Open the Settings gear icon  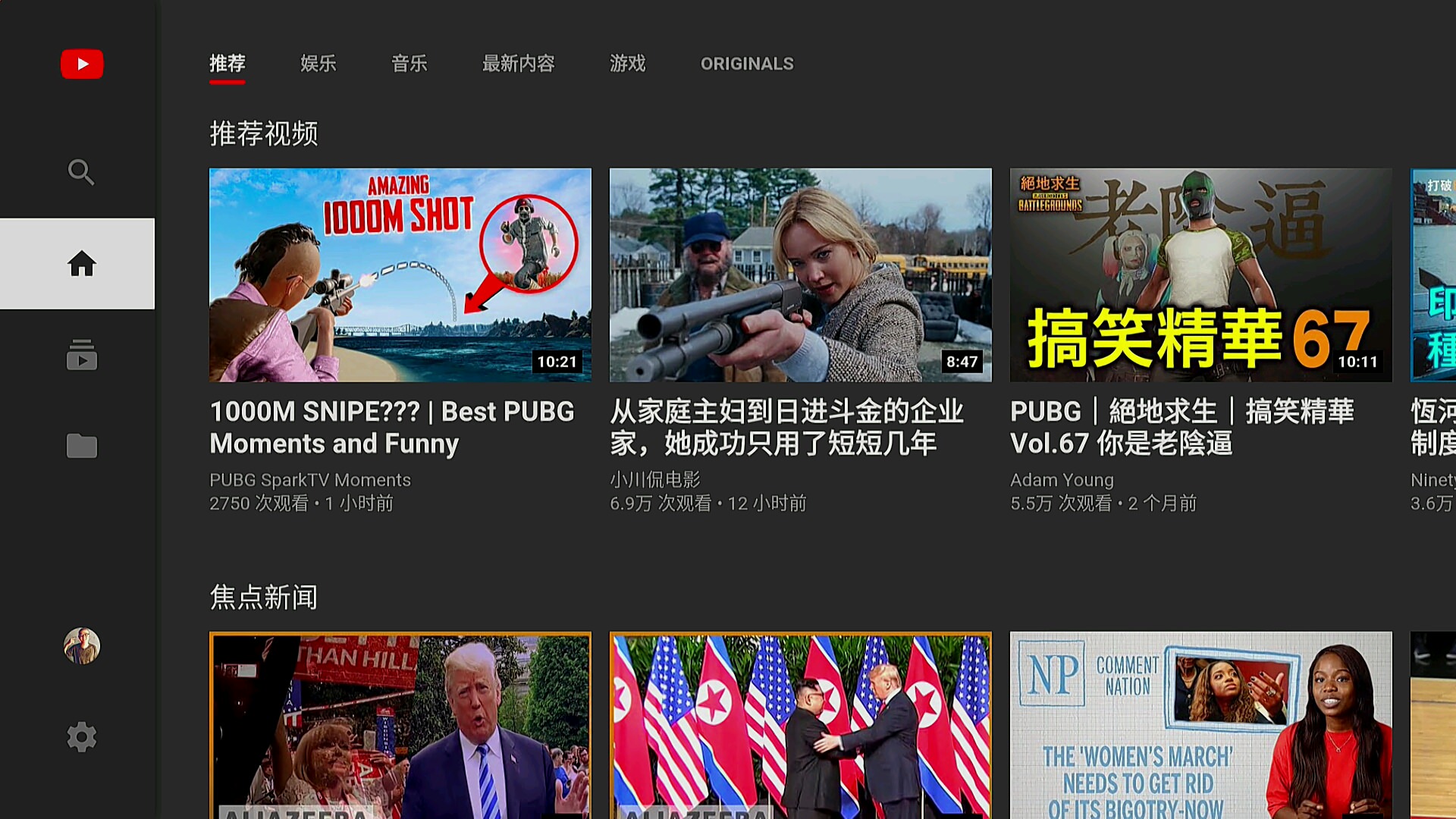(81, 737)
